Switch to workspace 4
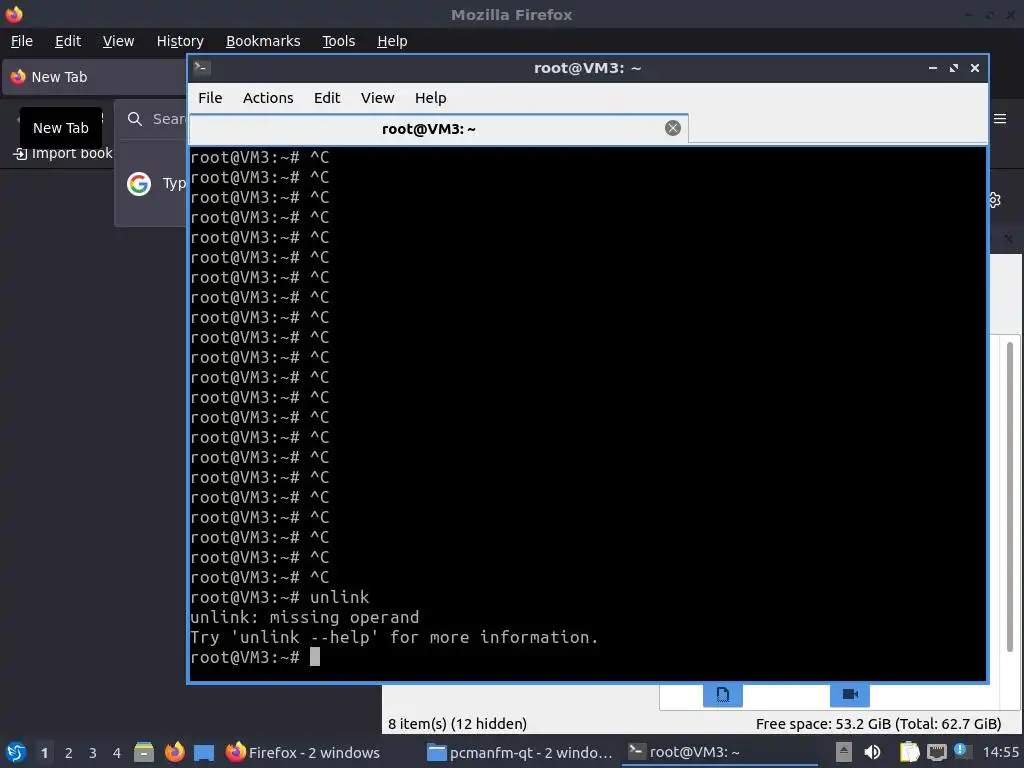 [117, 753]
